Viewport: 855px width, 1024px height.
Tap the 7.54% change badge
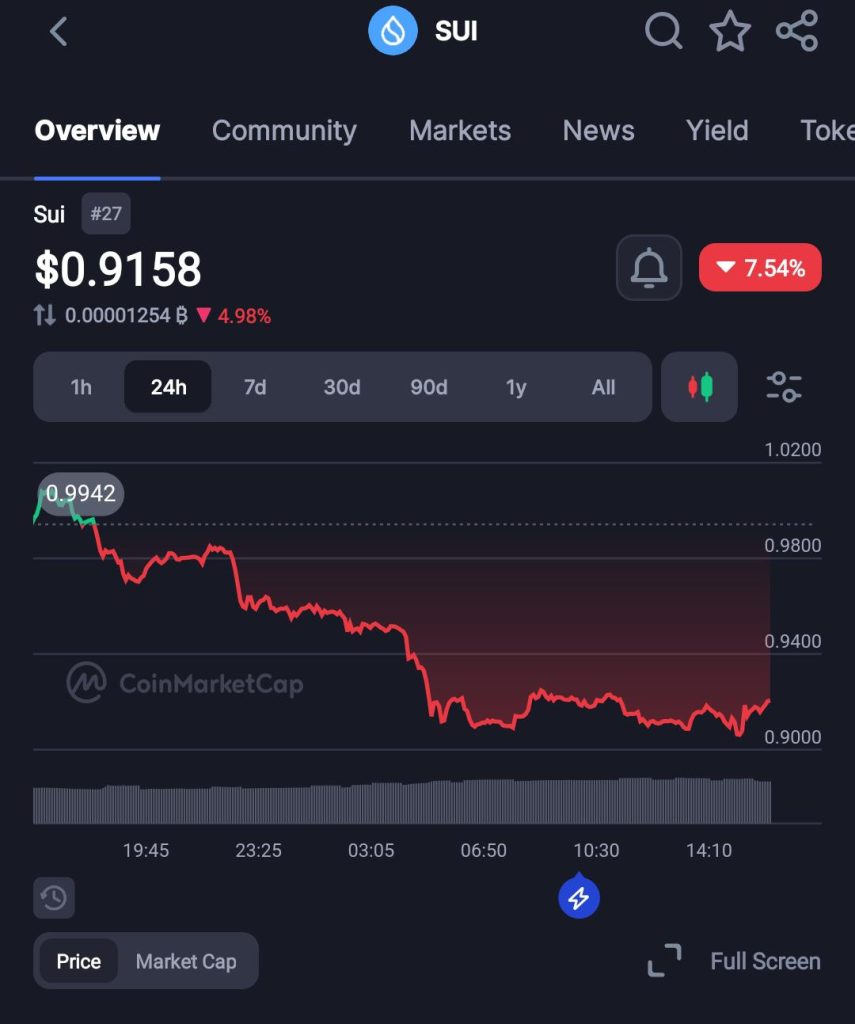point(760,268)
